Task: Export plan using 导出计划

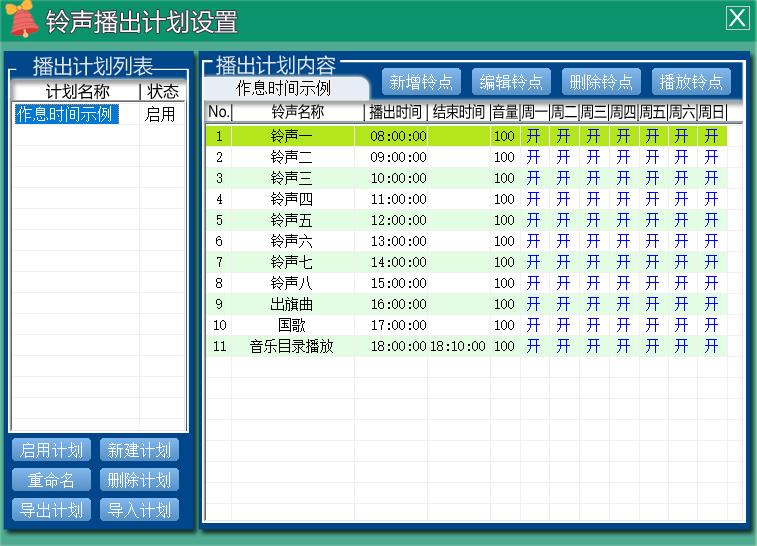Action: pos(51,510)
